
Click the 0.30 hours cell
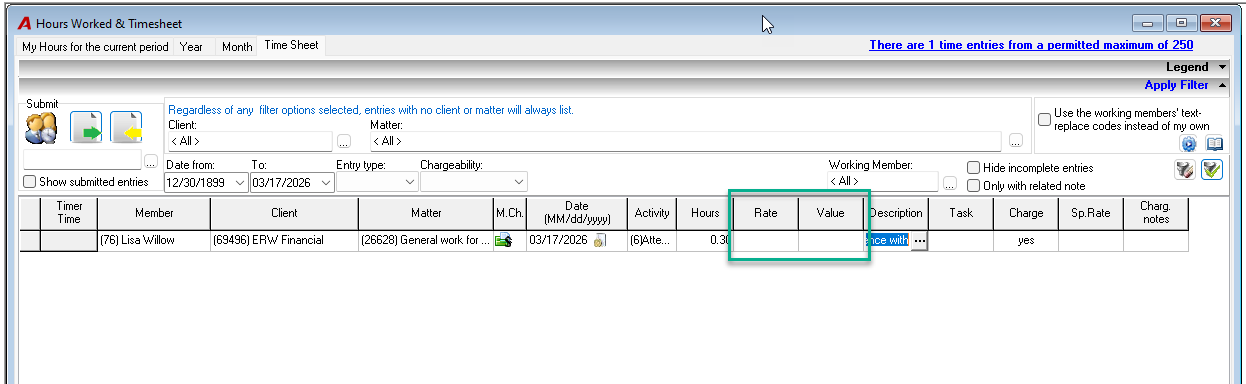tap(705, 240)
